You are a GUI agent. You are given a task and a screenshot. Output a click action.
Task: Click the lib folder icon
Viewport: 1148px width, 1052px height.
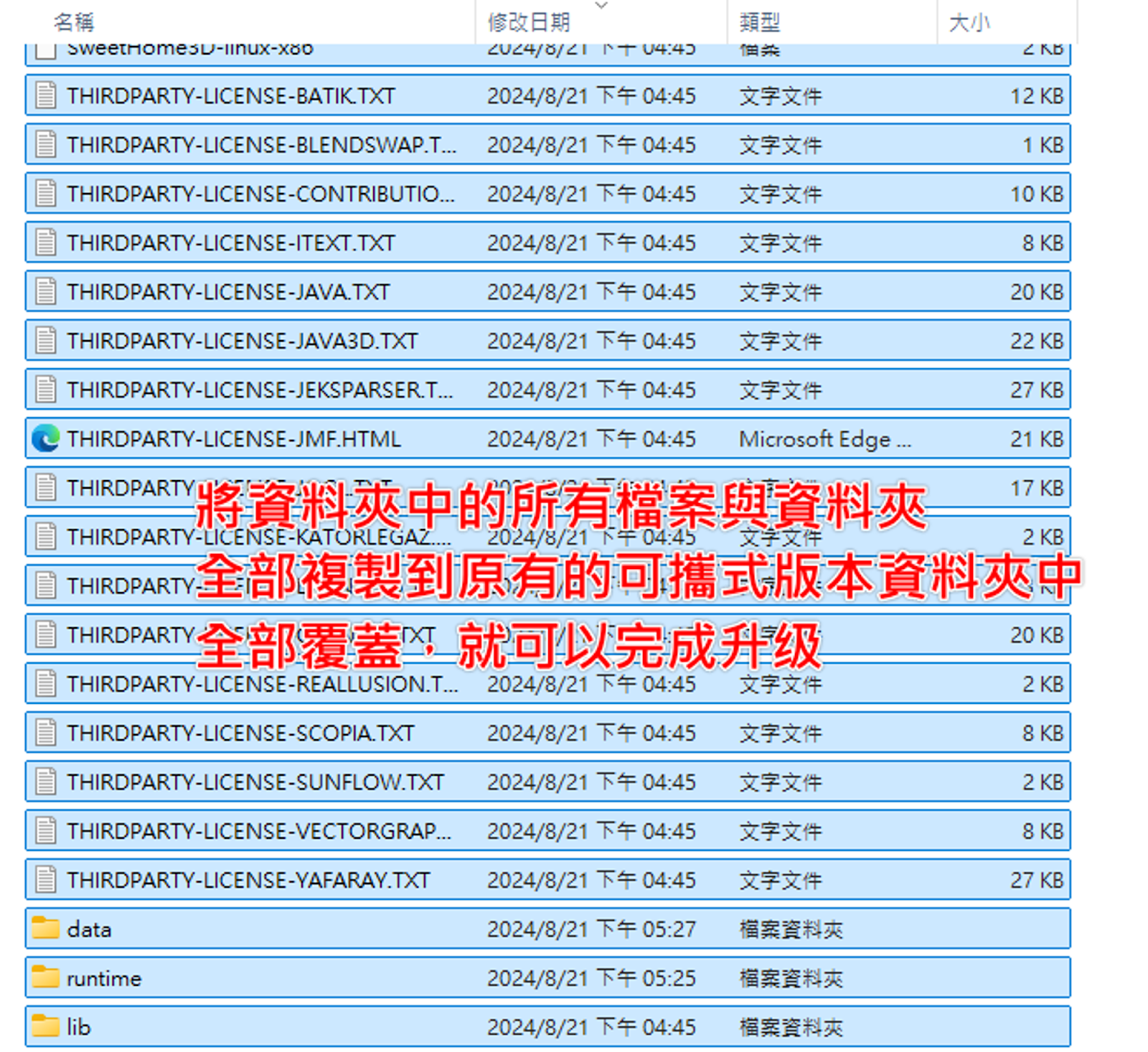(x=46, y=1026)
